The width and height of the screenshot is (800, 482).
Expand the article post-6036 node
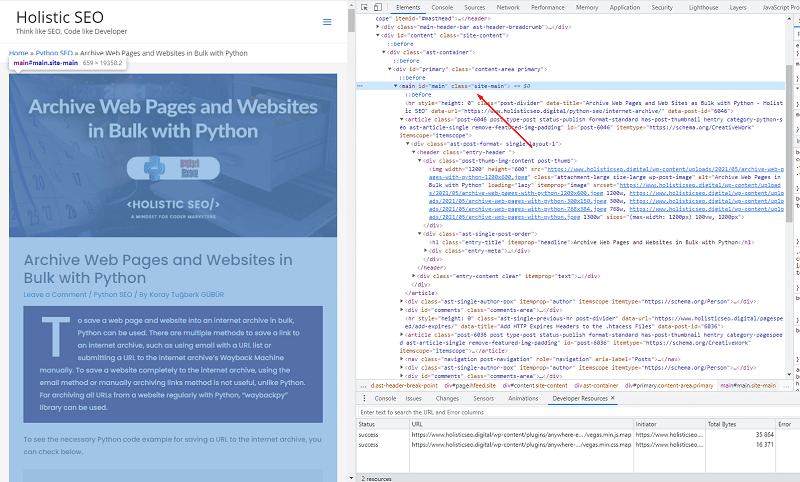click(402, 335)
